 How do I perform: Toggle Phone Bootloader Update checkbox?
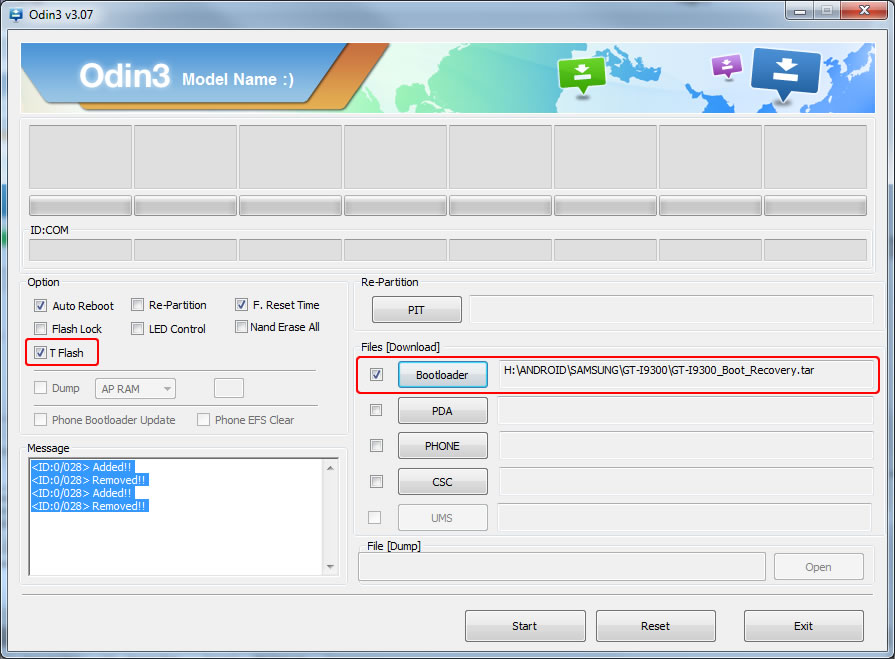point(40,420)
